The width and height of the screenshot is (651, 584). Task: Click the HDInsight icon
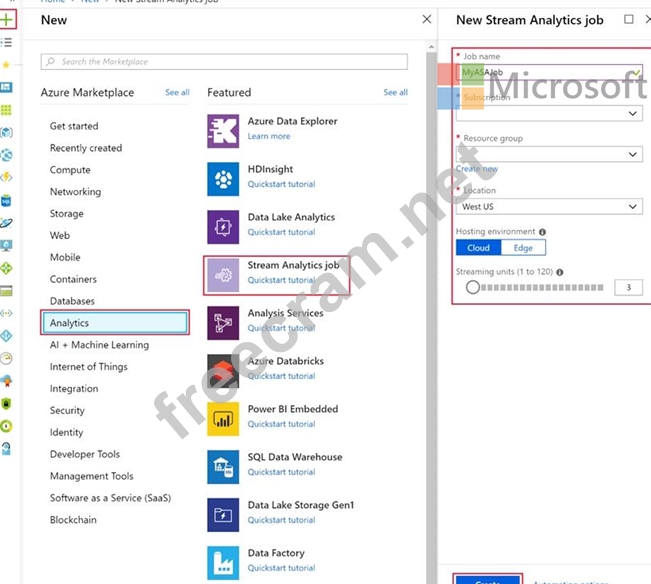tap(223, 179)
